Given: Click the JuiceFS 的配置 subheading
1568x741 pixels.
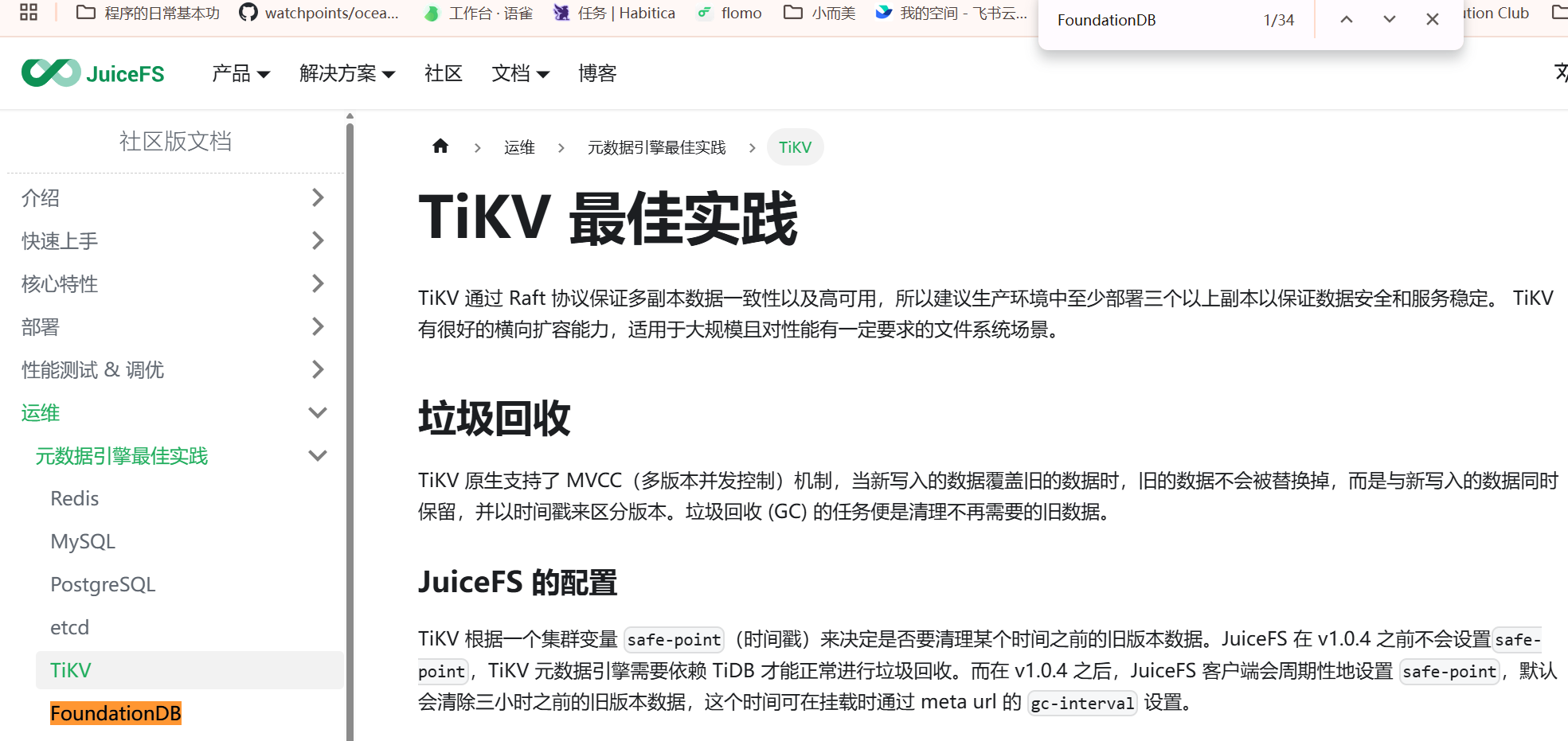Looking at the screenshot, I should [x=518, y=583].
